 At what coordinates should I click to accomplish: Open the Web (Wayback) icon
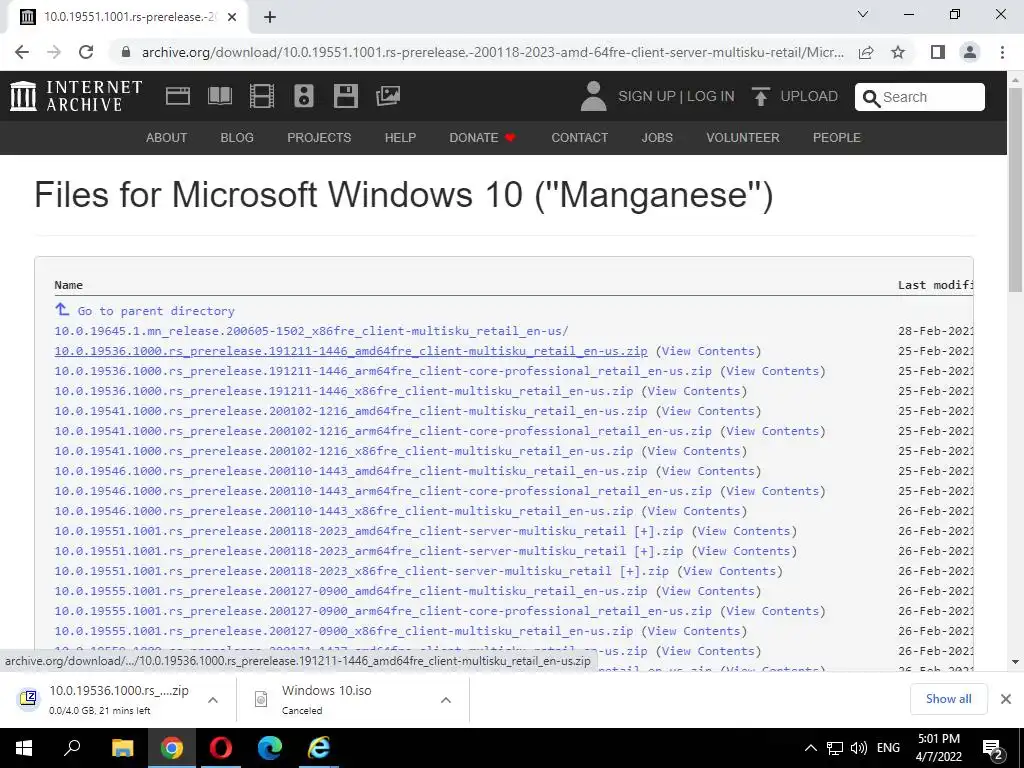[x=178, y=97]
